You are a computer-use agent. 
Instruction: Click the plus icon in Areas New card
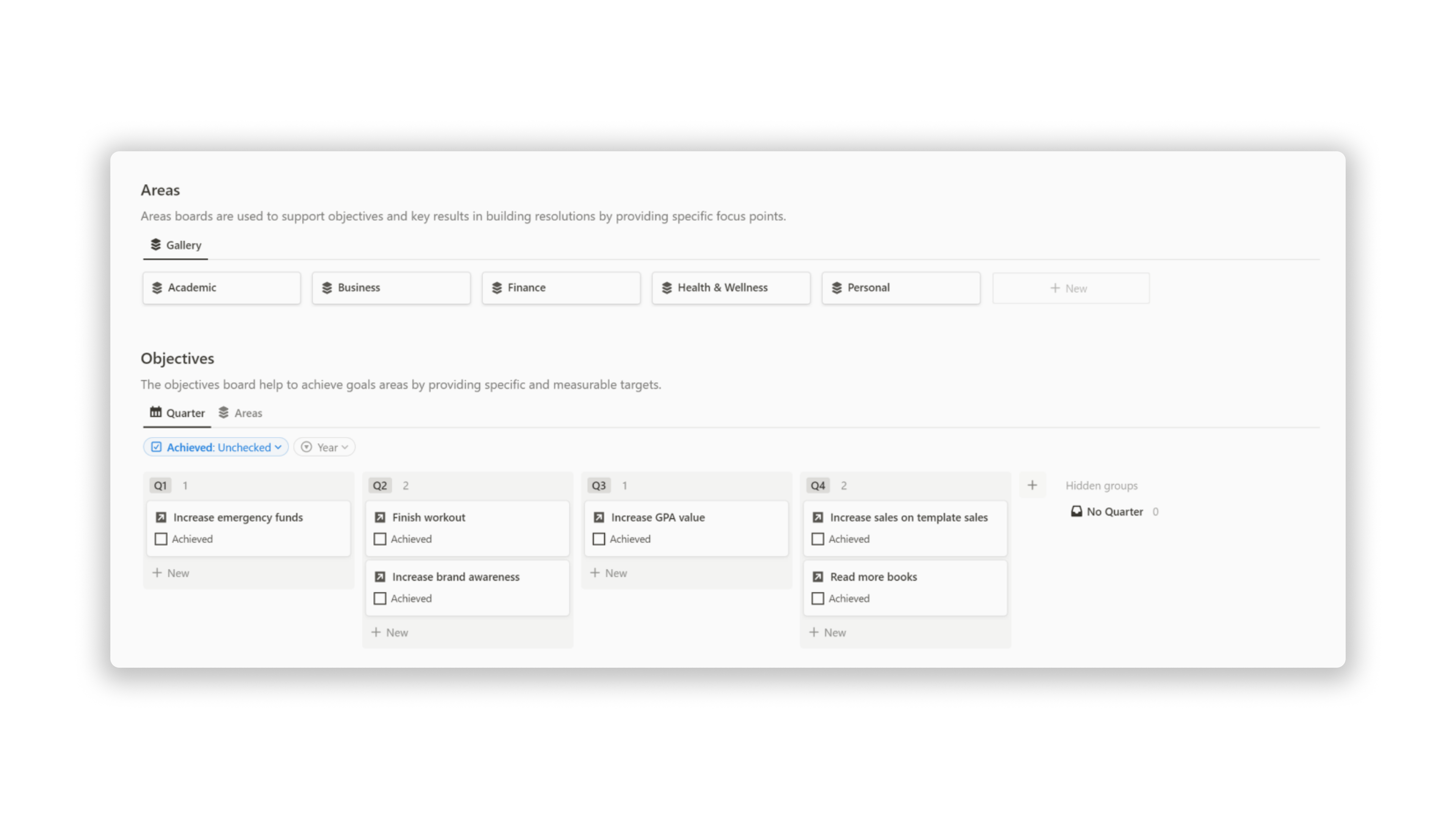[x=1055, y=288]
